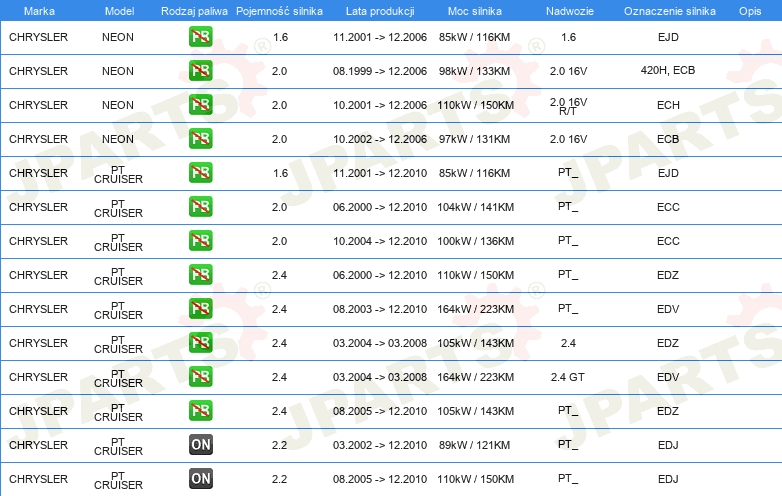Viewport: 782px width, 496px height.
Task: Click the ECH engine code cell
Action: (x=667, y=105)
